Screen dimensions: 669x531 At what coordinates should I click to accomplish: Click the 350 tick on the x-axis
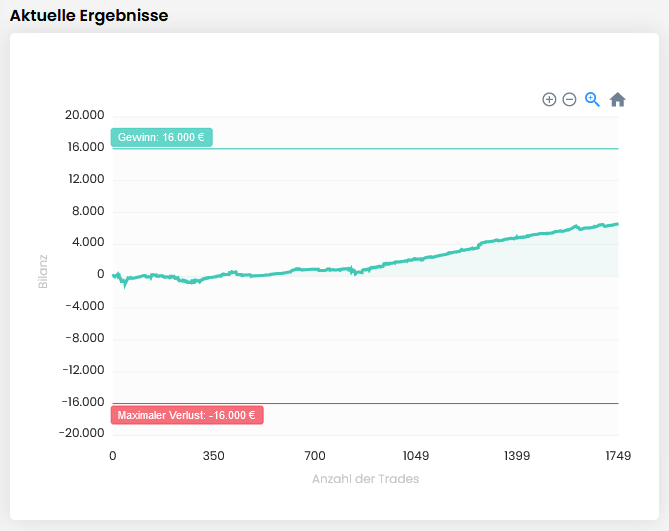point(213,456)
